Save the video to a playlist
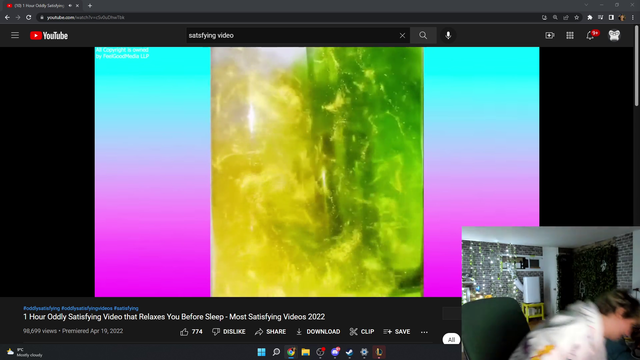Image resolution: width=640 pixels, height=360 pixels. coord(396,332)
